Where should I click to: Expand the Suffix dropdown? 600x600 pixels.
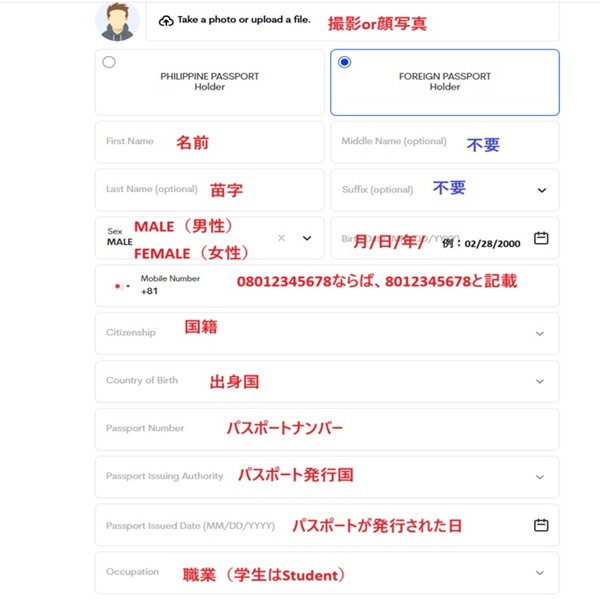click(542, 190)
